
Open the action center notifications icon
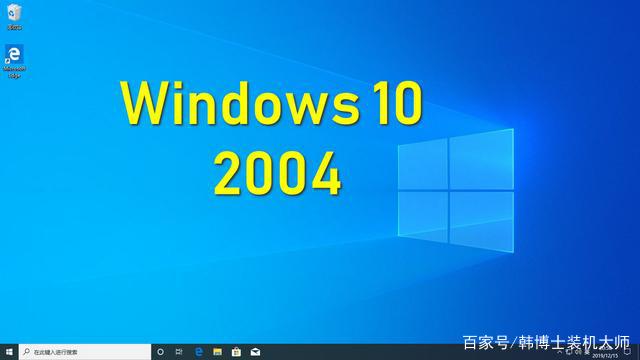628,352
